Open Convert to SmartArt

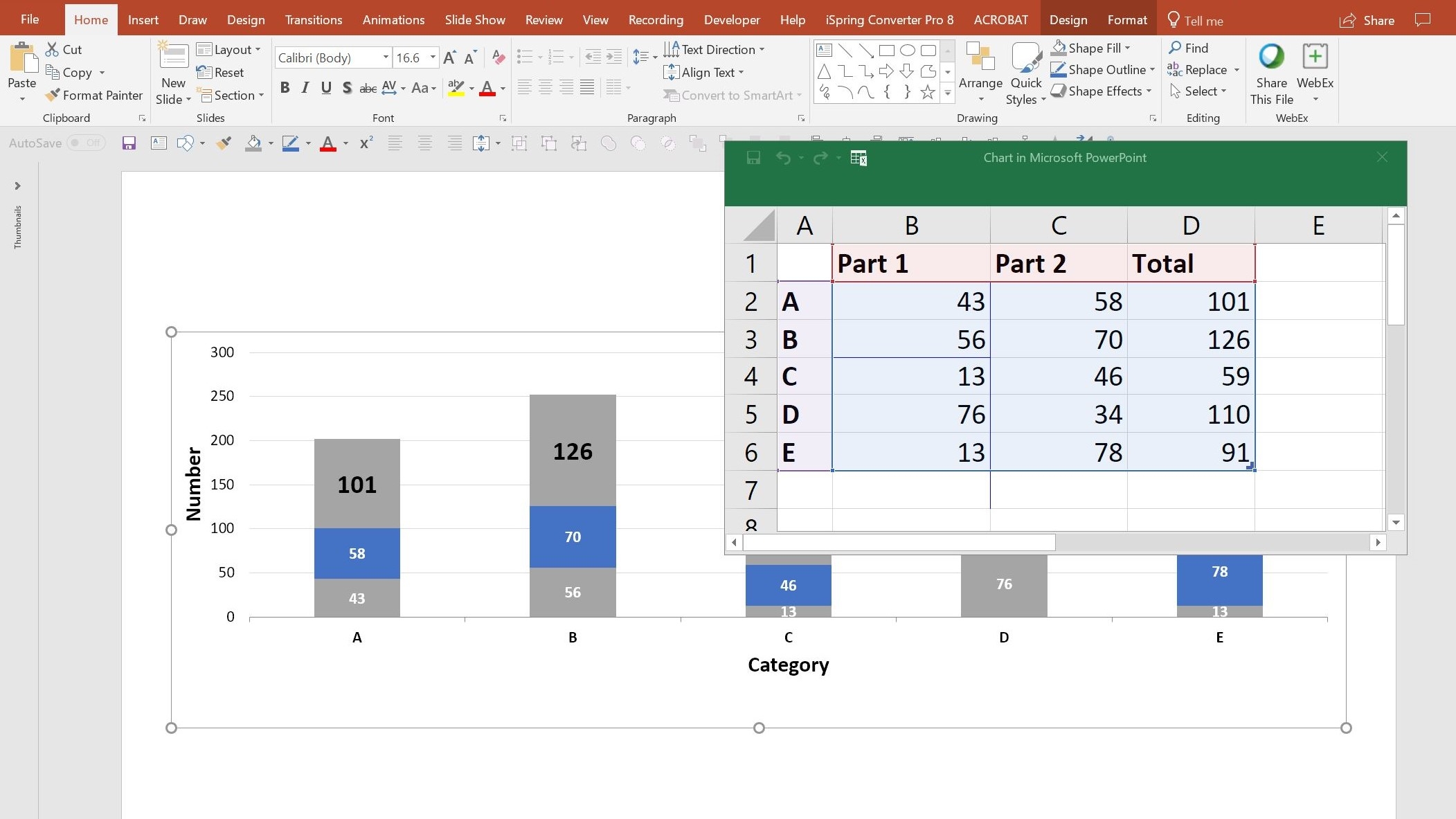click(731, 95)
